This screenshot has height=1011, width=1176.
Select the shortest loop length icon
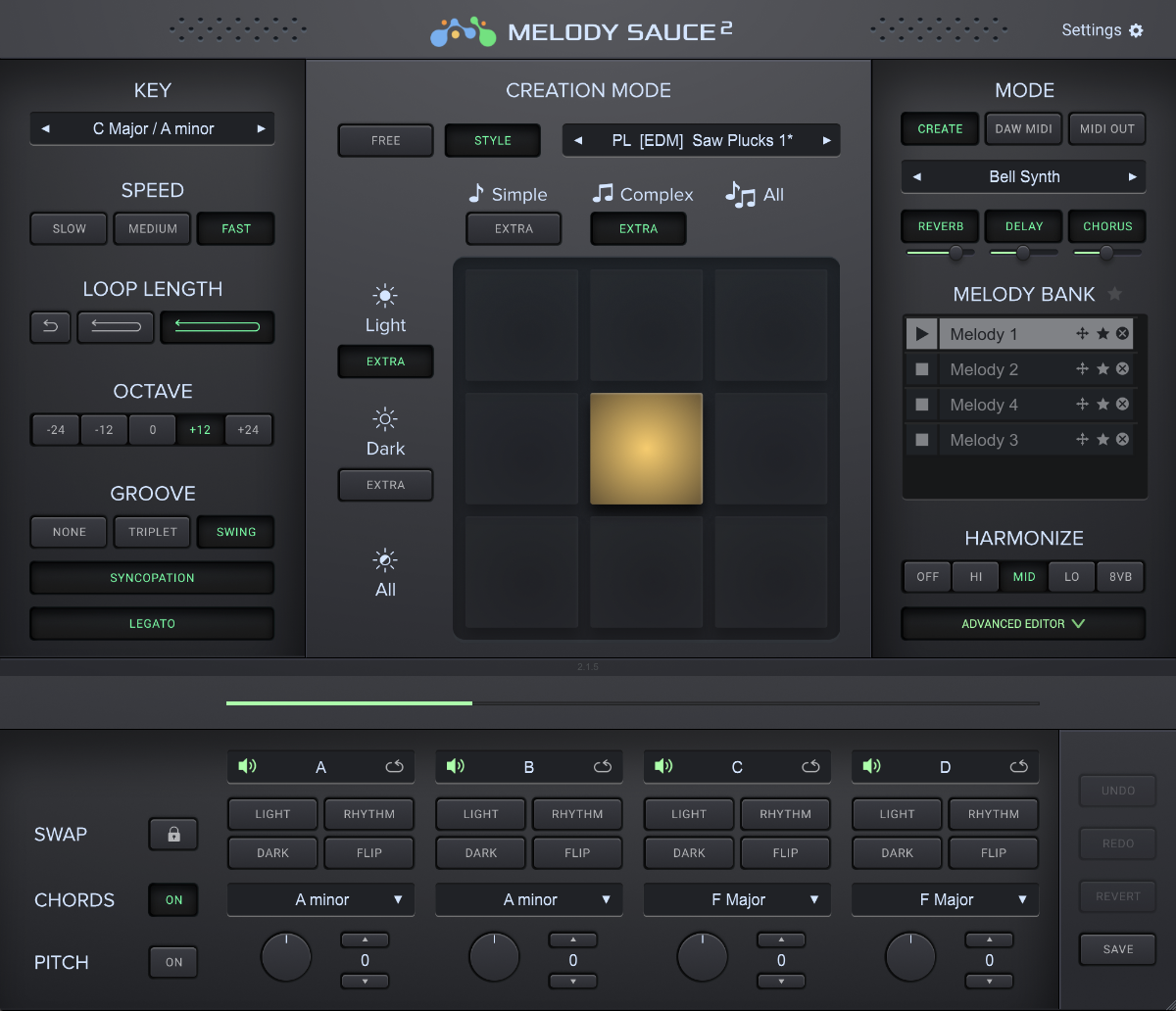click(x=50, y=327)
